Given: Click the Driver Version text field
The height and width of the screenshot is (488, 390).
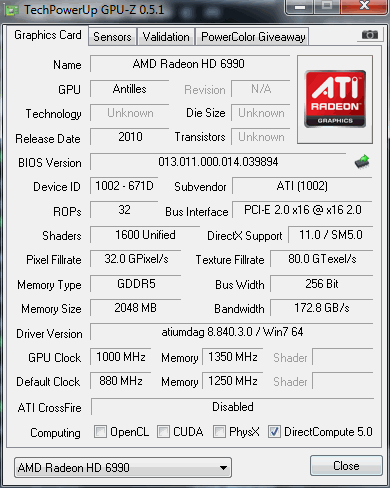Looking at the screenshot, I should coord(232,332).
